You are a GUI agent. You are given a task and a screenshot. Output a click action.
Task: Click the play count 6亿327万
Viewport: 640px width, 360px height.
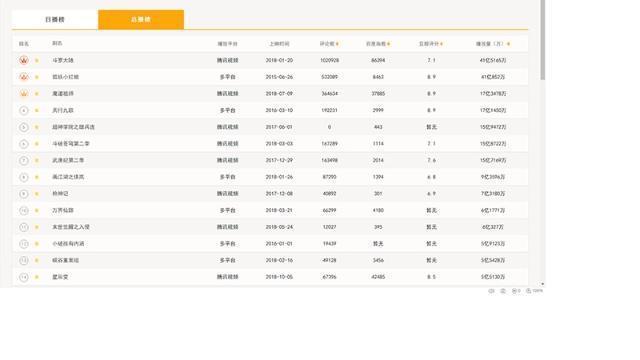493,227
